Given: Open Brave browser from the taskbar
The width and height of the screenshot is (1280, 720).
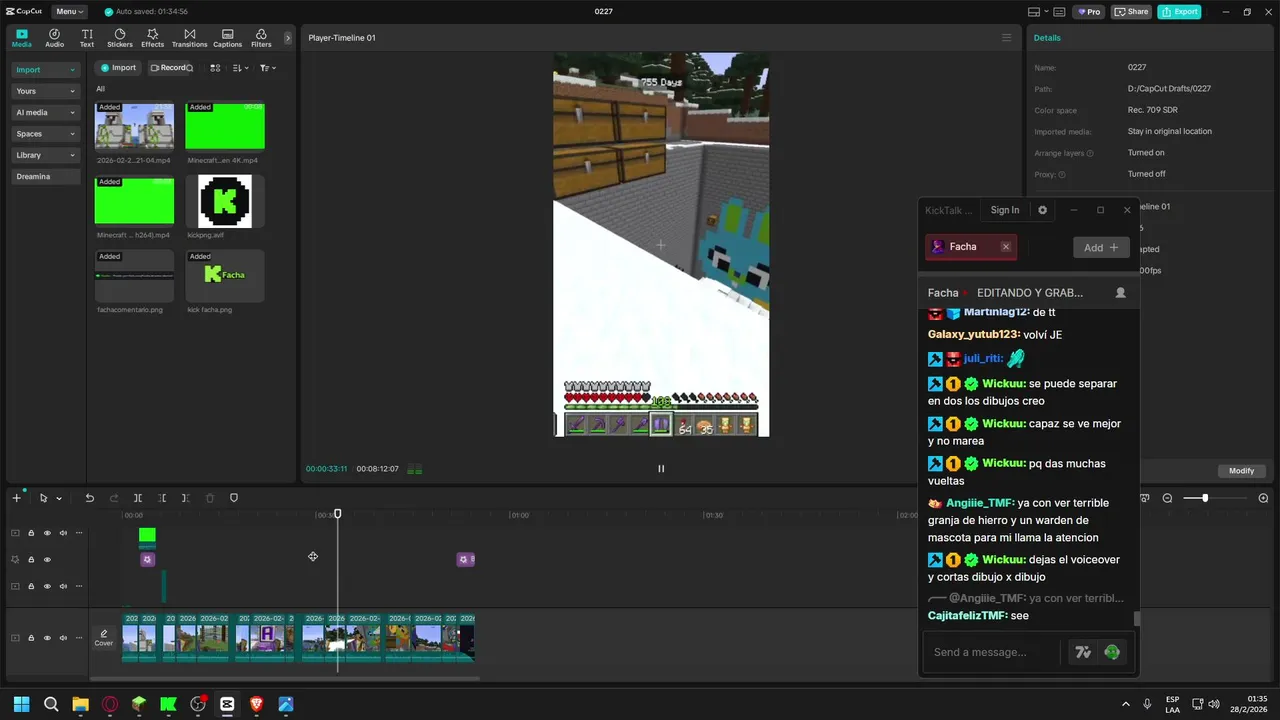Looking at the screenshot, I should click(x=256, y=704).
